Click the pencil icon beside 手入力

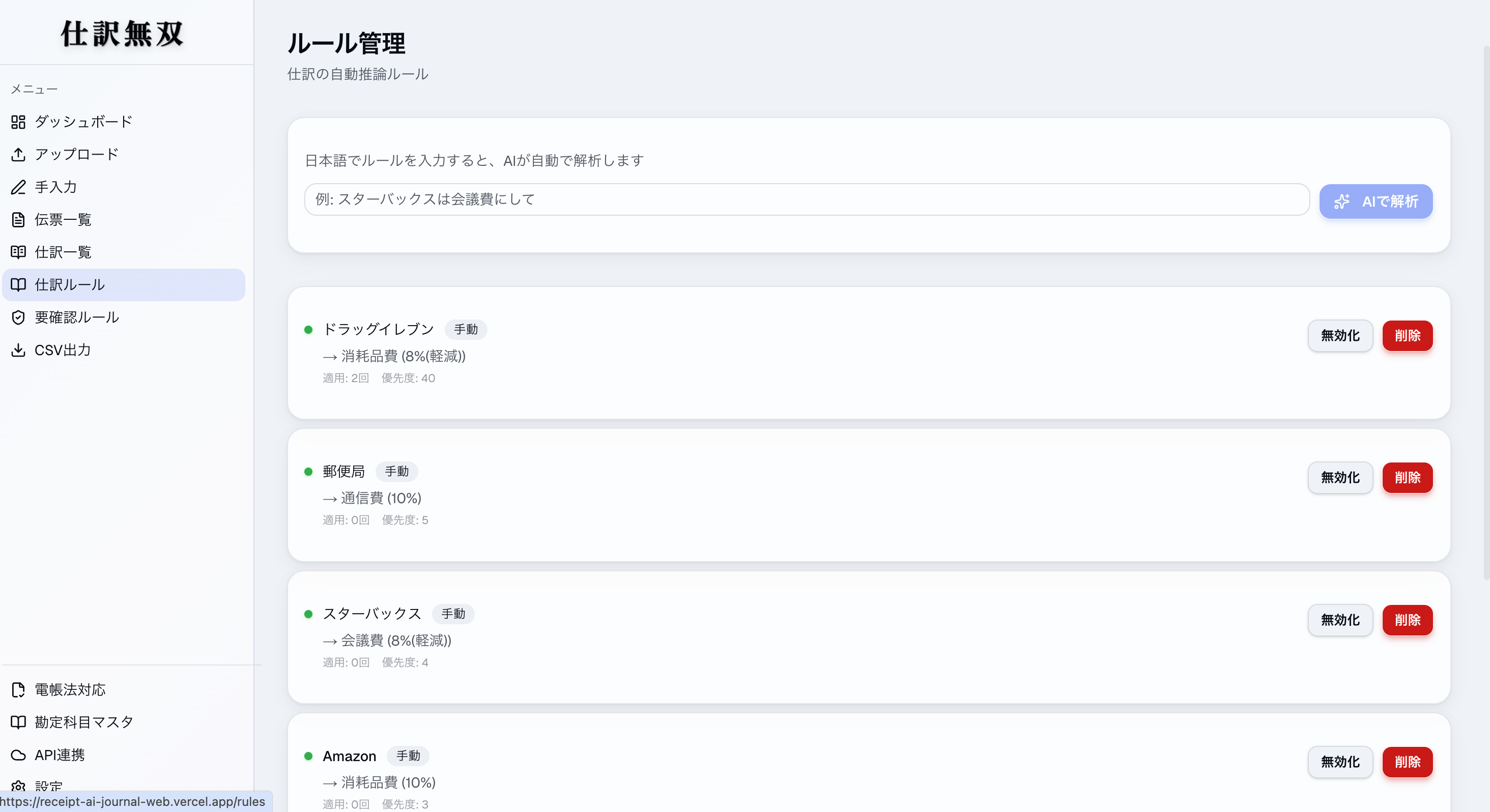click(x=18, y=187)
